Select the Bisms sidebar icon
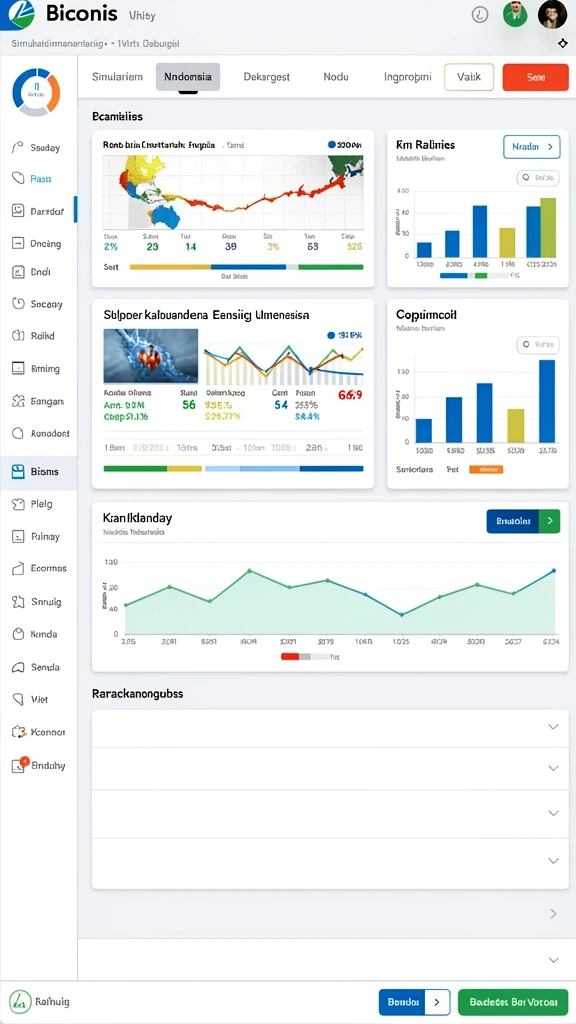Viewport: 576px width, 1024px height. pos(18,472)
